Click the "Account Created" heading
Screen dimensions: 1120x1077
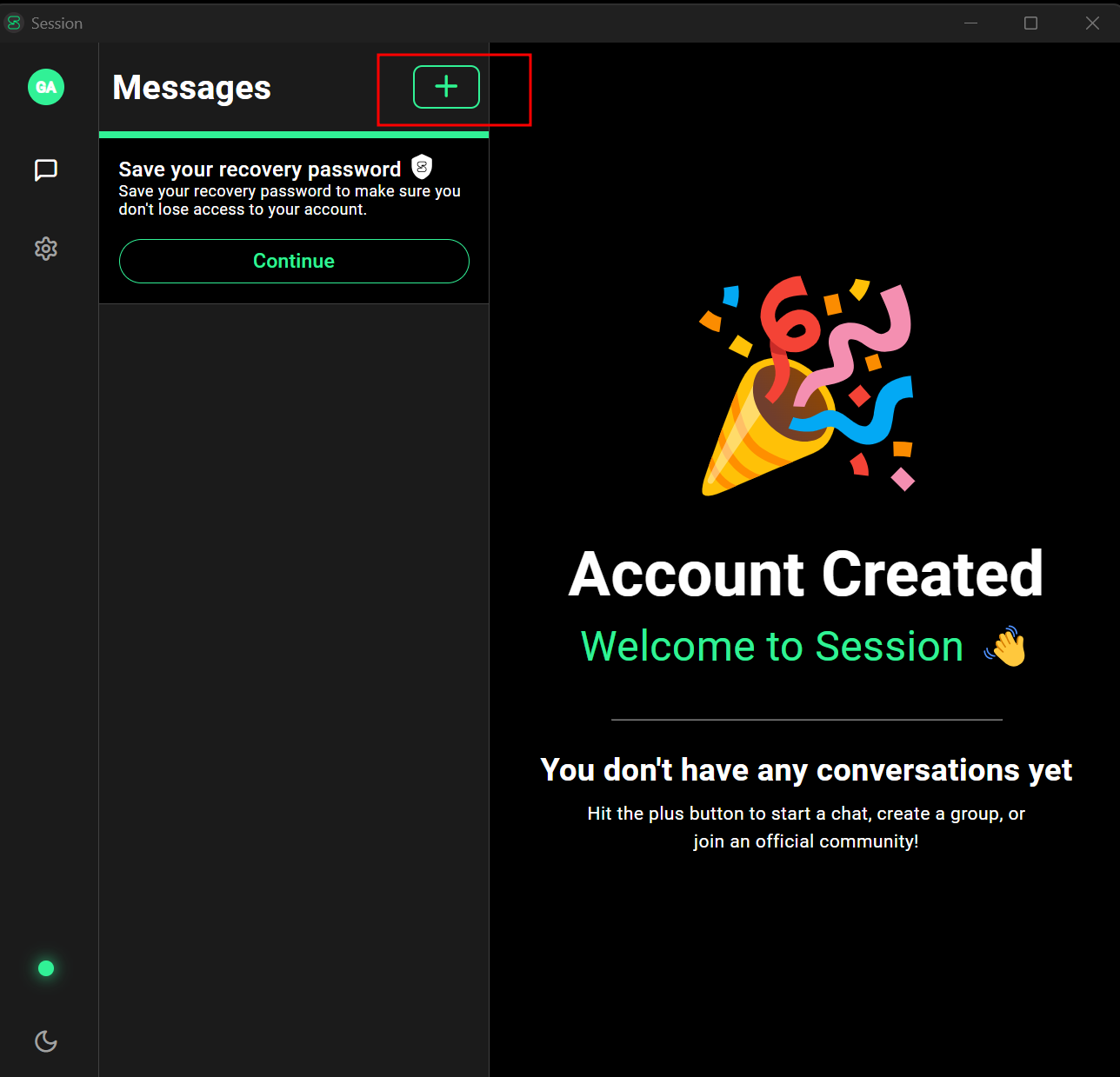(806, 574)
